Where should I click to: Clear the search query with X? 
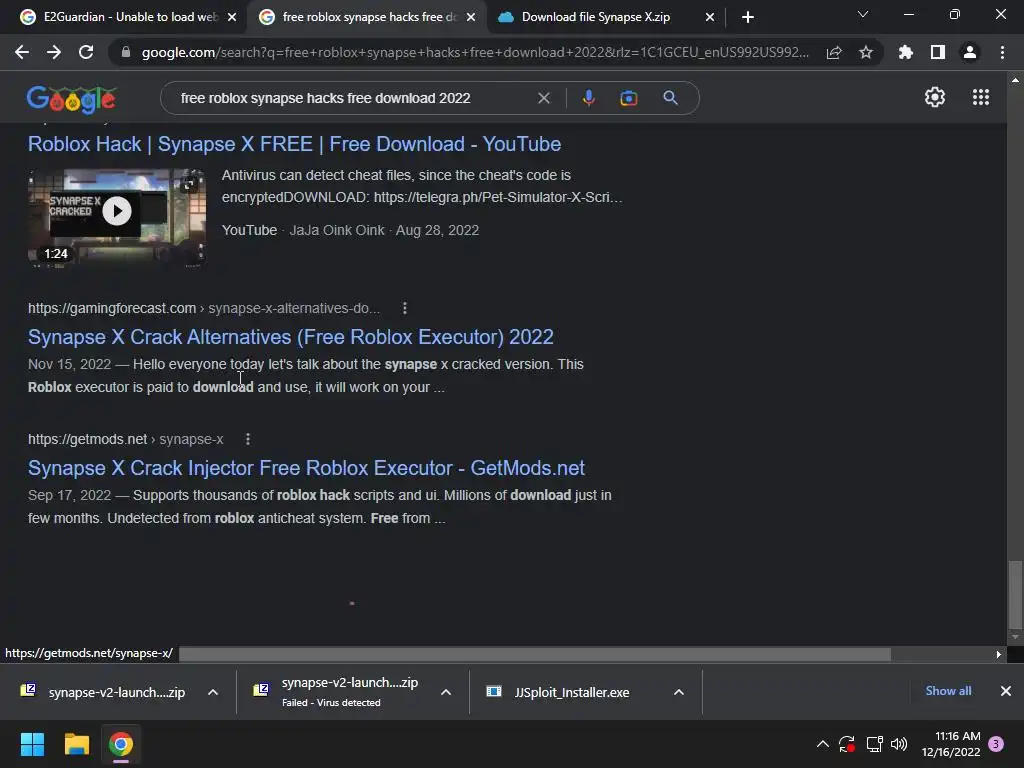point(543,98)
